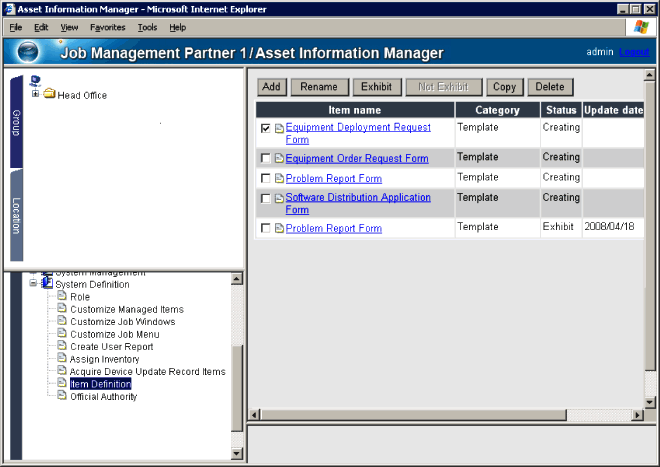Select Customize Managed Items in the tree
The image size is (660, 467).
tap(127, 310)
